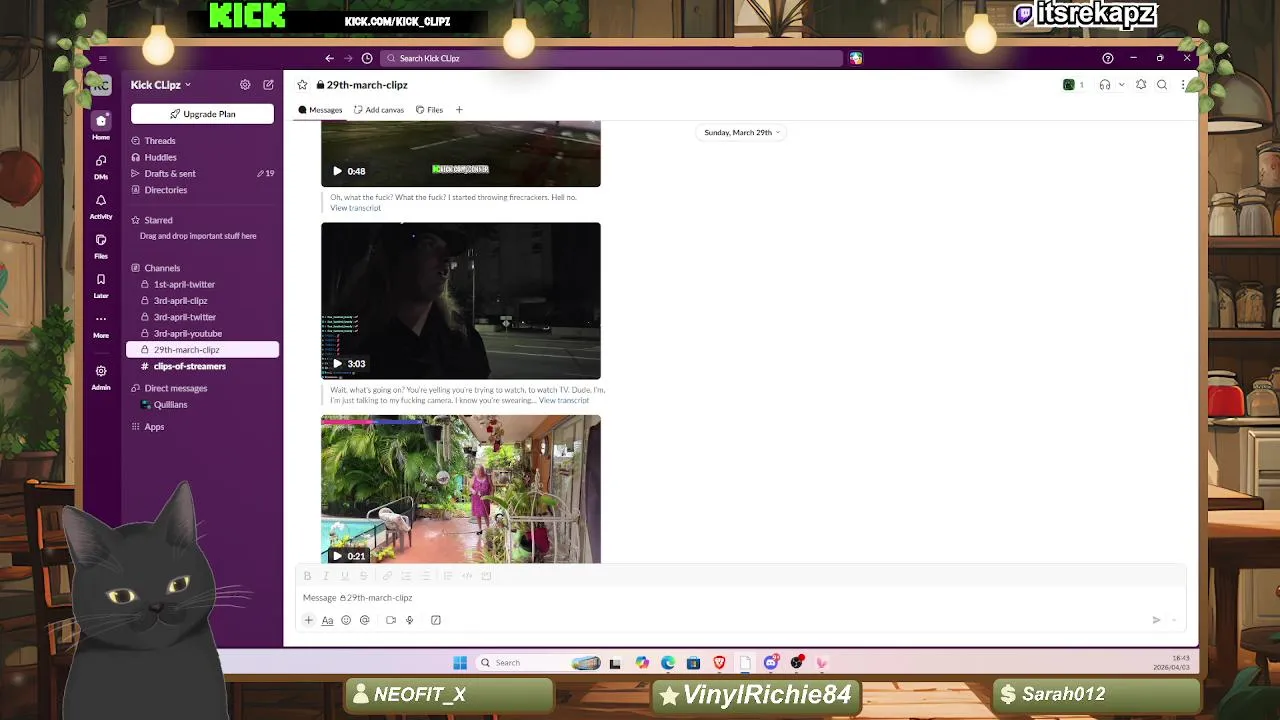Open the attachment plus menu
The image size is (1280, 720).
pos(308,620)
